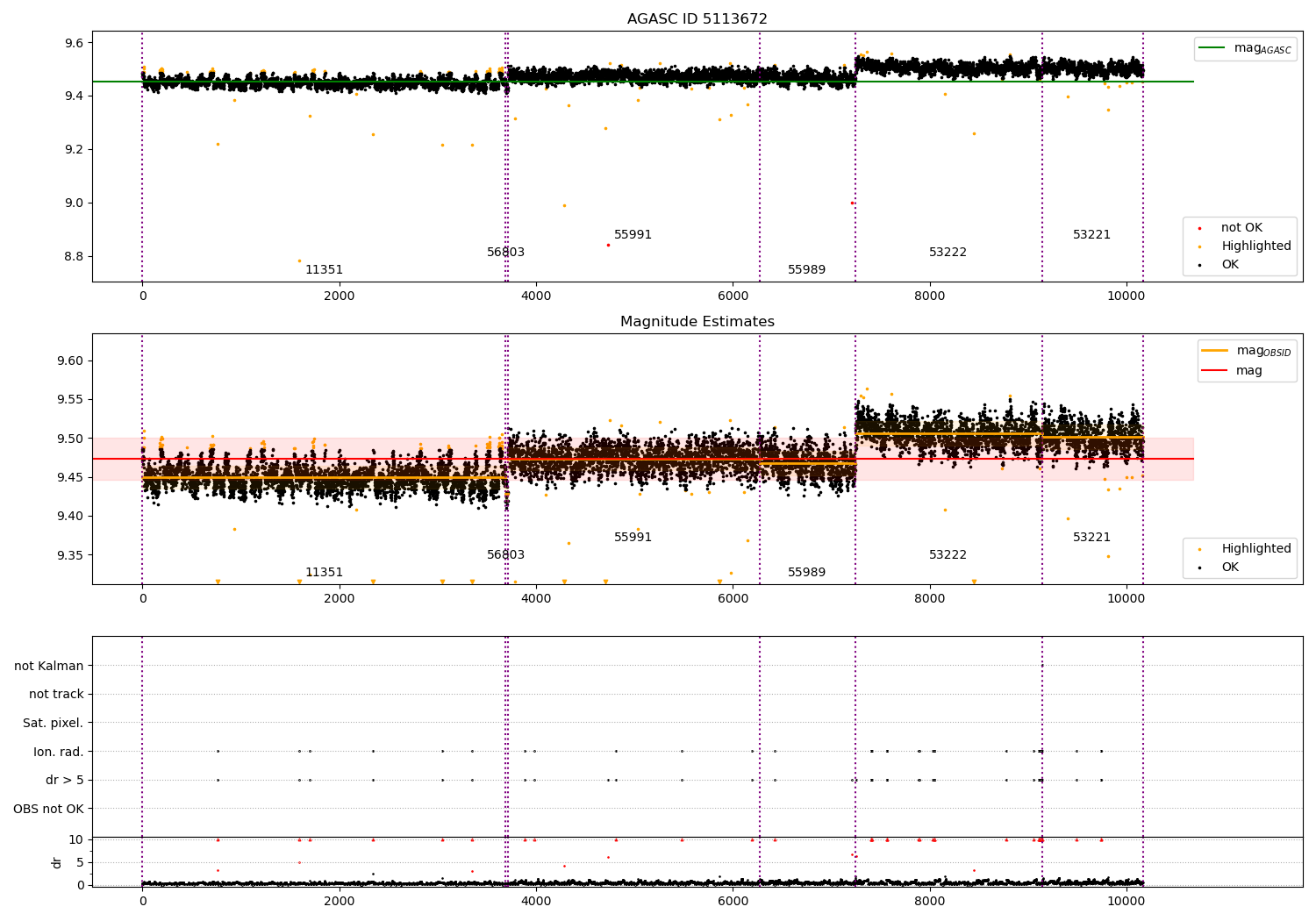
Task: Click the 9.35 y-tick of middle plot
Action: click(71, 555)
